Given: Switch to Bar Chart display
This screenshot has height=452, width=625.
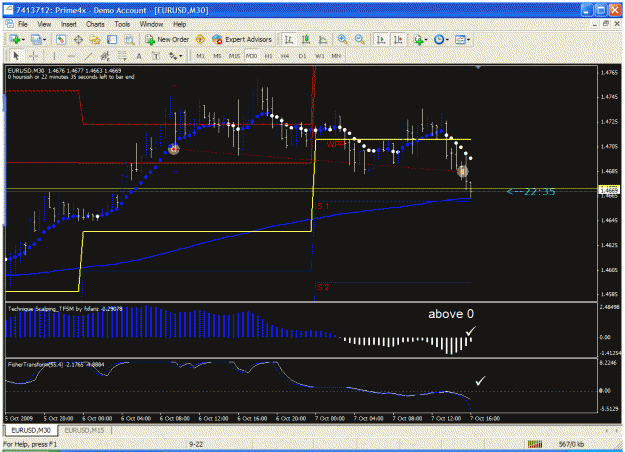Looking at the screenshot, I should click(x=289, y=39).
